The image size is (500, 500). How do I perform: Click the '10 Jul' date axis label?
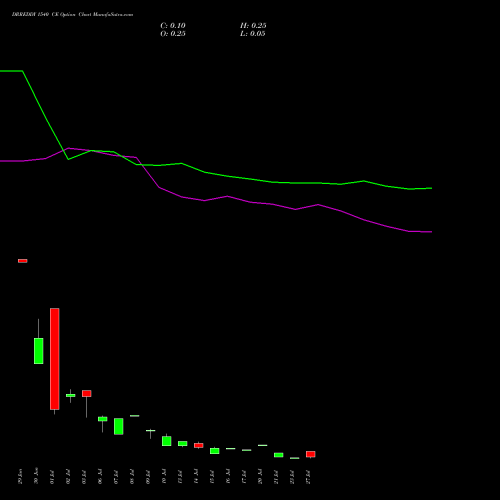(x=164, y=477)
